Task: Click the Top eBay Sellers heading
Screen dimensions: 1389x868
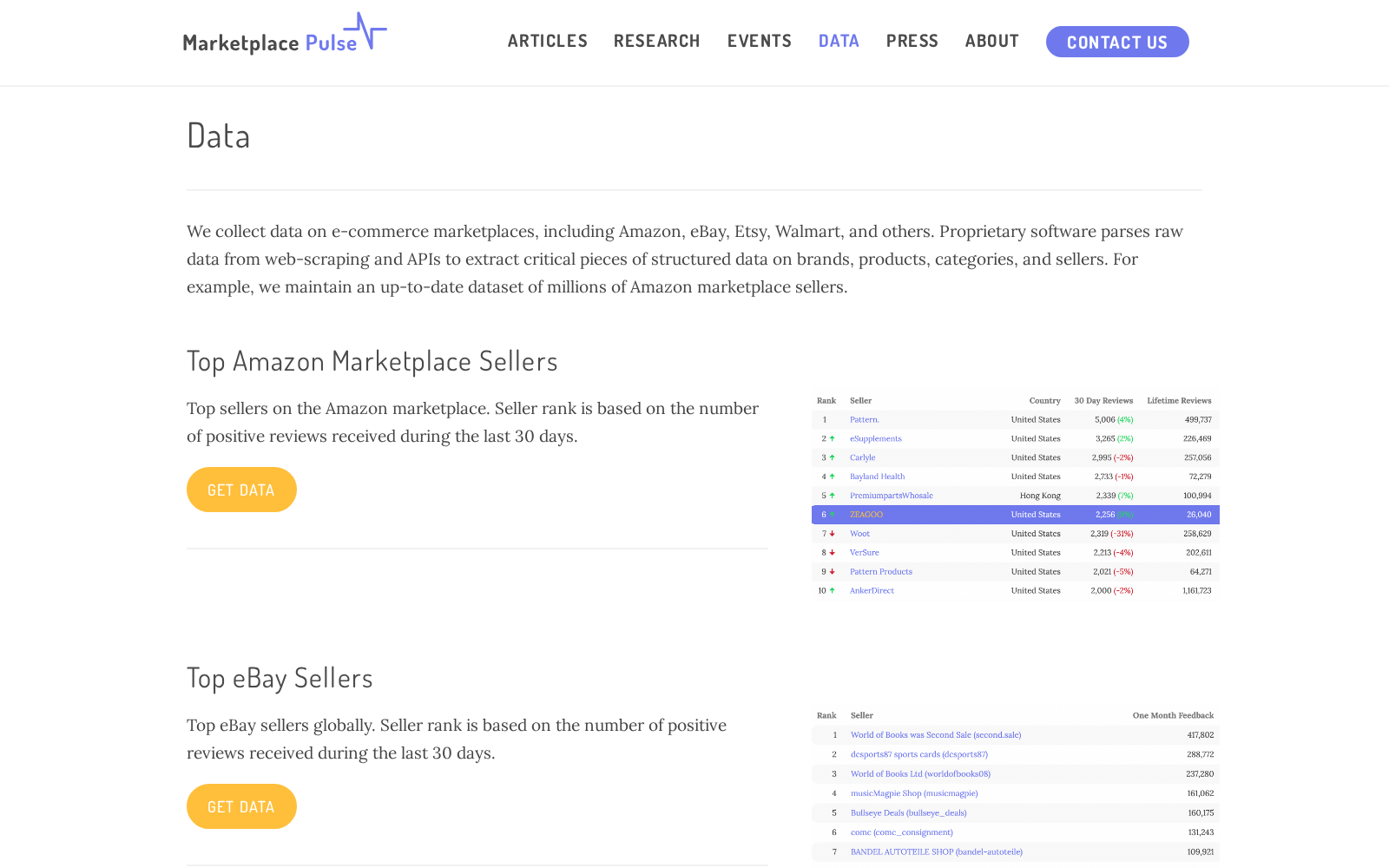Action: 280,678
